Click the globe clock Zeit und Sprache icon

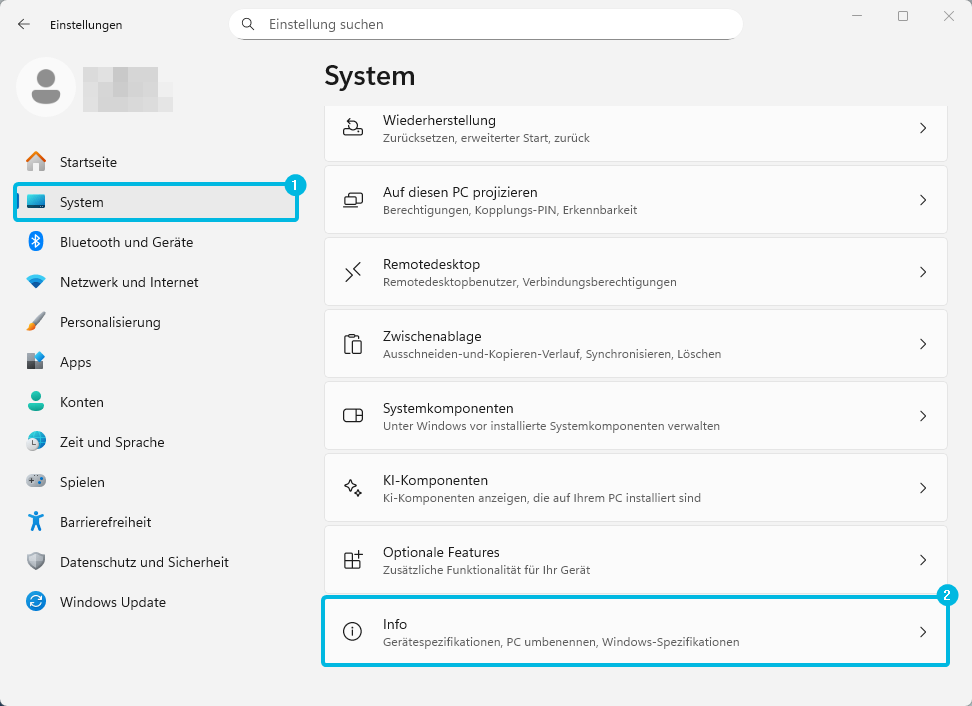(x=36, y=441)
